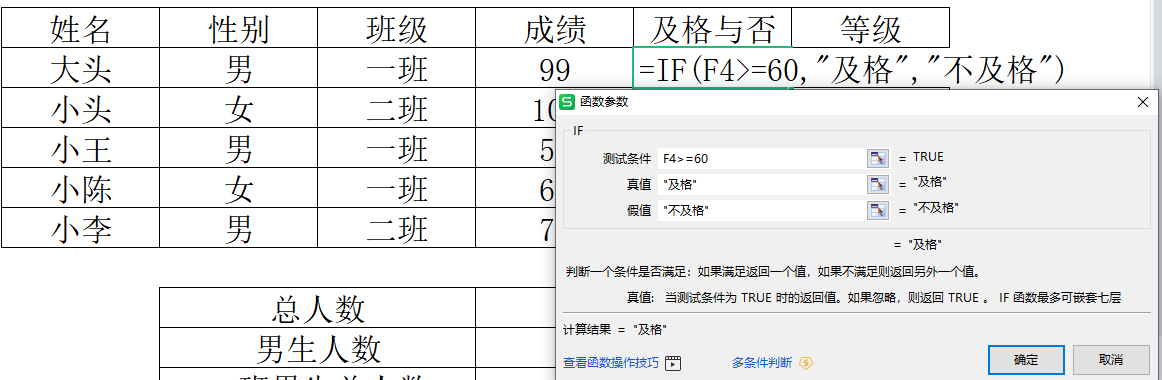
Task: Select the 小李 name cell
Action: click(x=80, y=228)
